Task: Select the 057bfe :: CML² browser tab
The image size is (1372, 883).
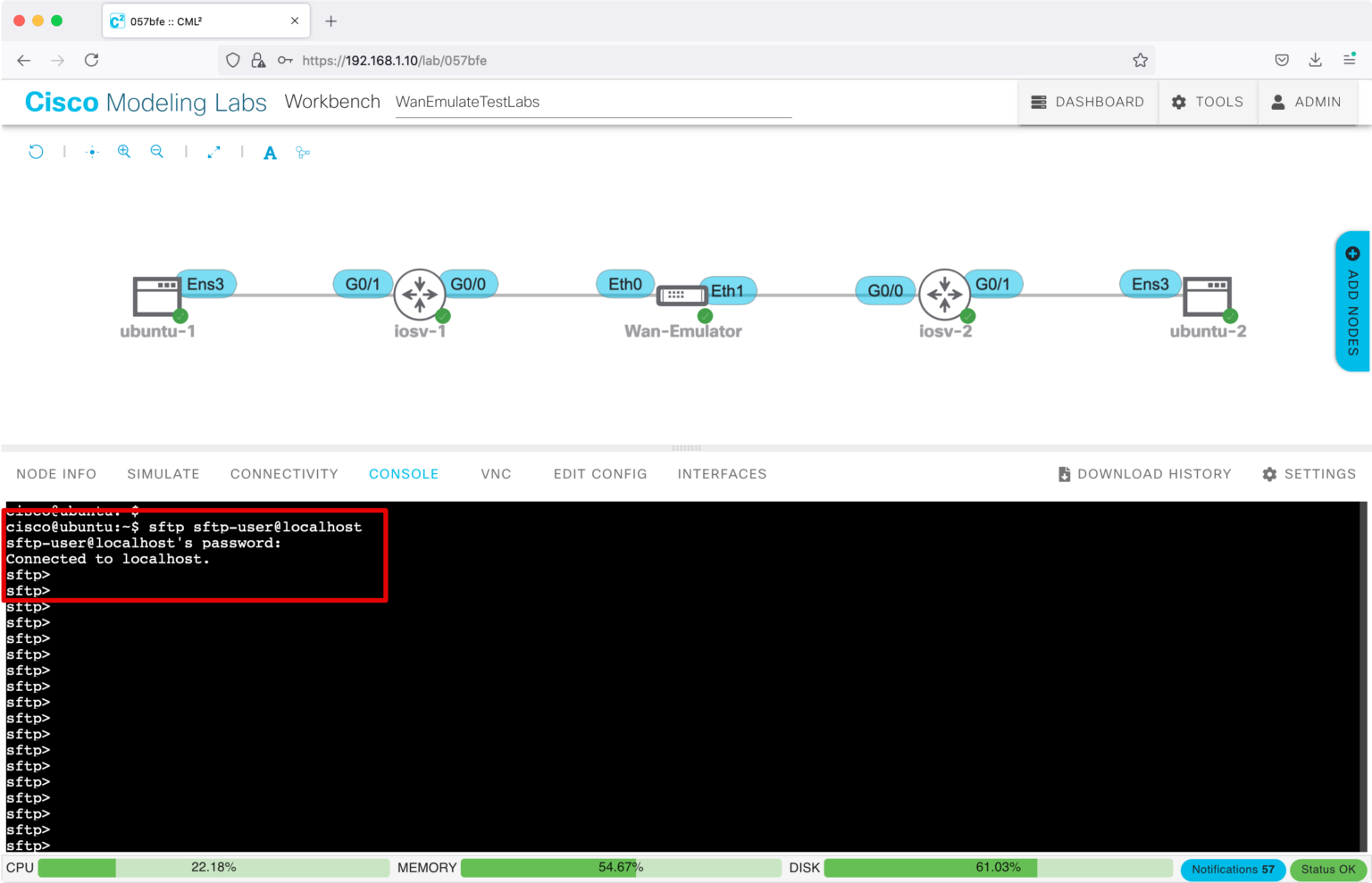Action: click(206, 21)
